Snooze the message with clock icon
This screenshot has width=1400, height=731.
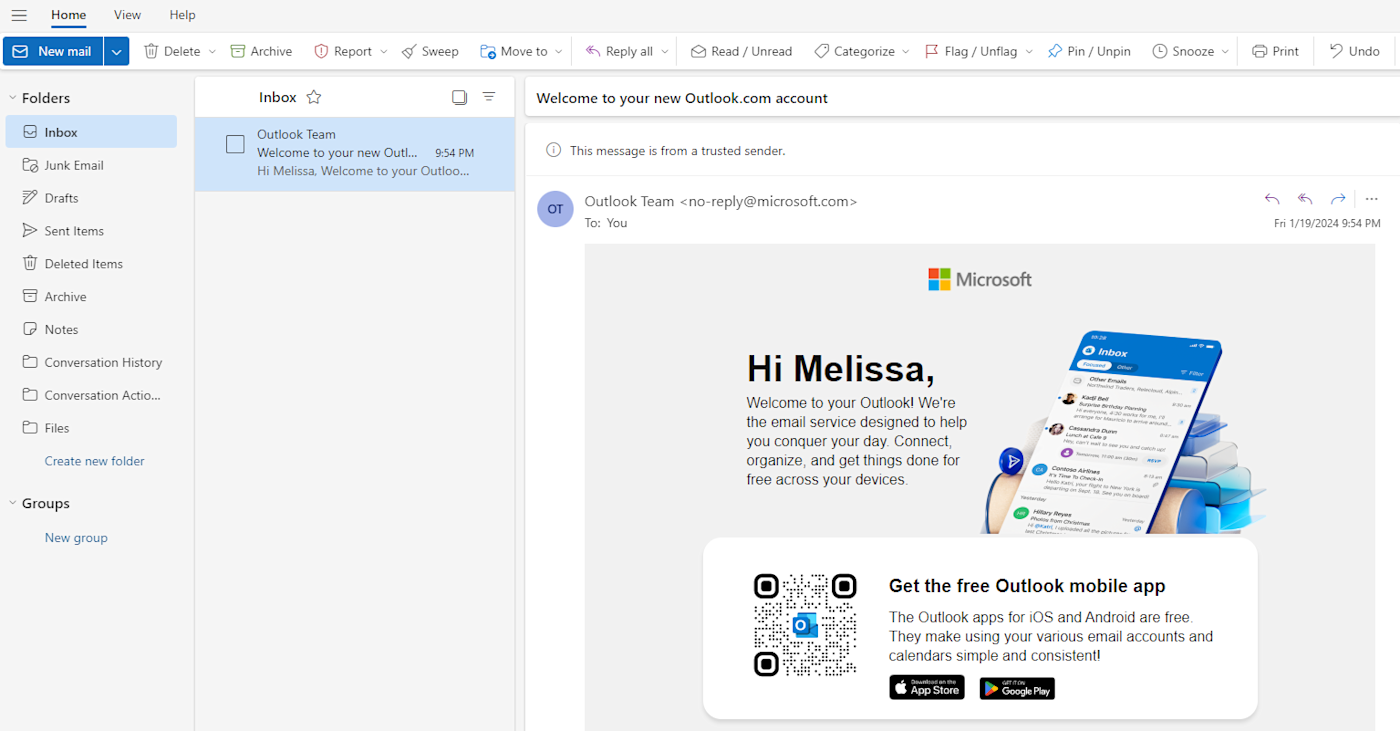tap(1160, 51)
